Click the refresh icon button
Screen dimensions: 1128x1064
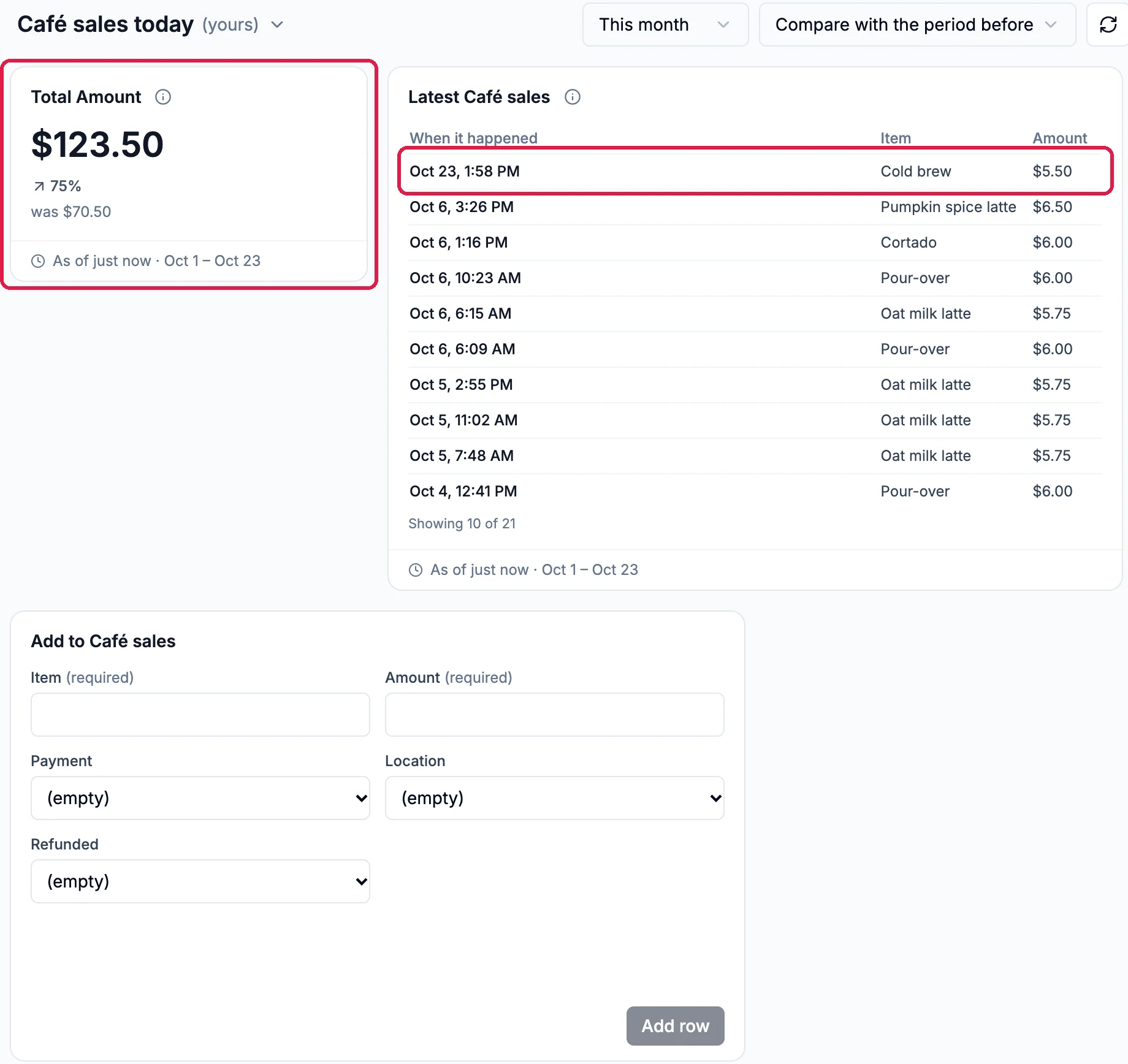pyautogui.click(x=1108, y=25)
